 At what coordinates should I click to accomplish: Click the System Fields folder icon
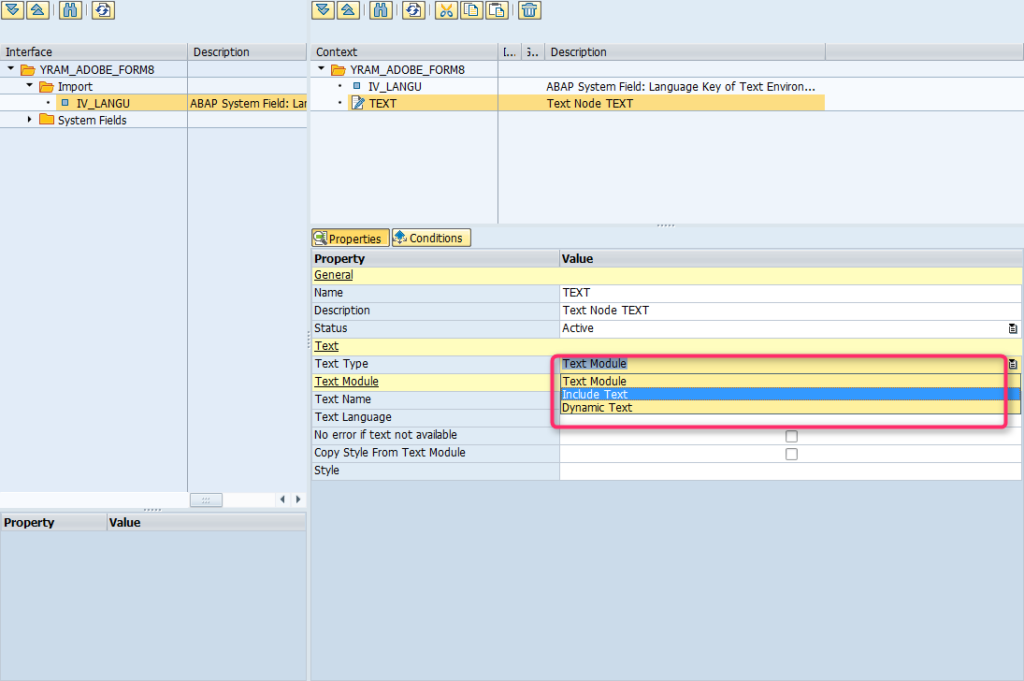(46, 119)
